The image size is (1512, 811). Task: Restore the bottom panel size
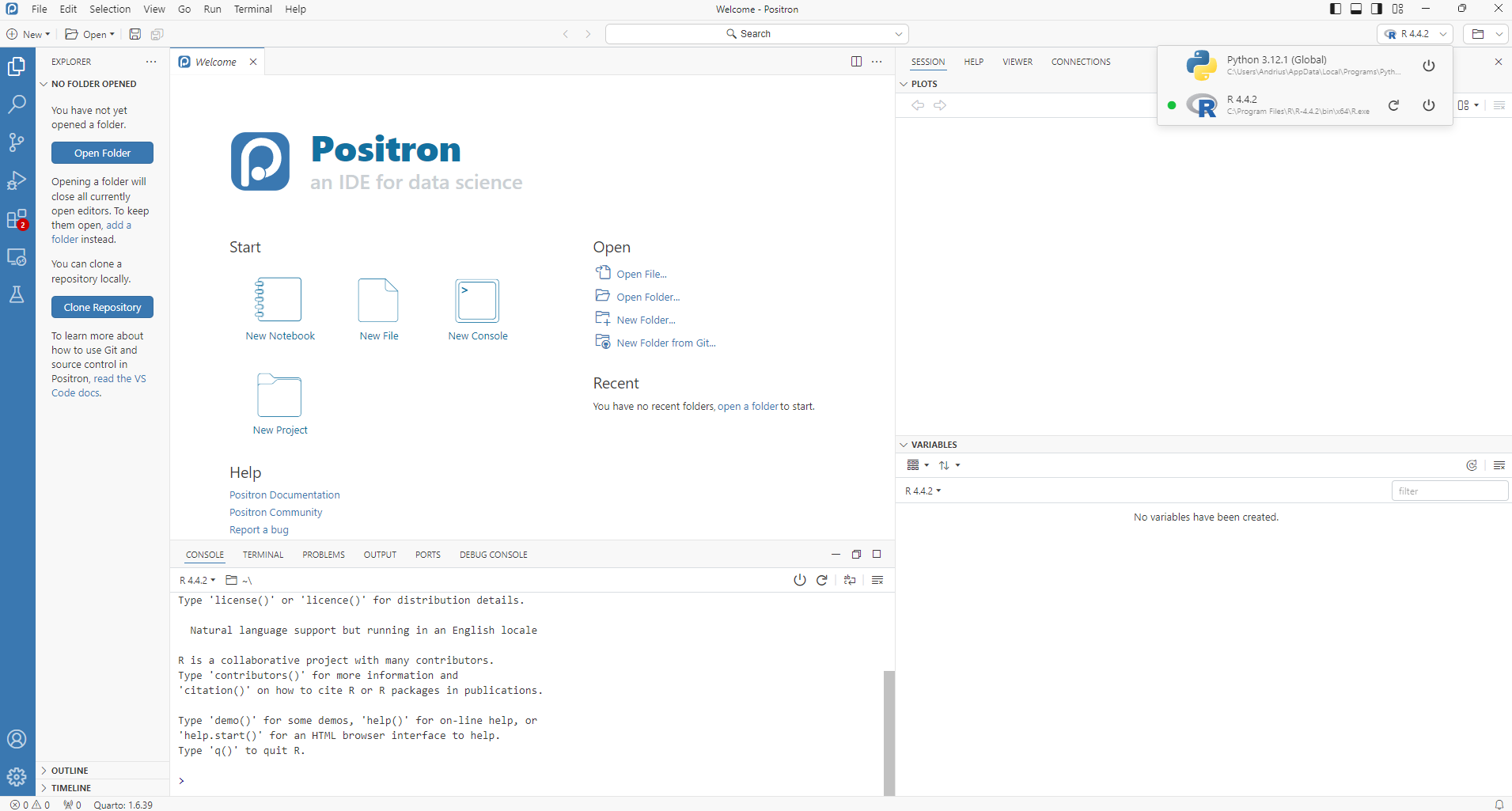tap(856, 555)
